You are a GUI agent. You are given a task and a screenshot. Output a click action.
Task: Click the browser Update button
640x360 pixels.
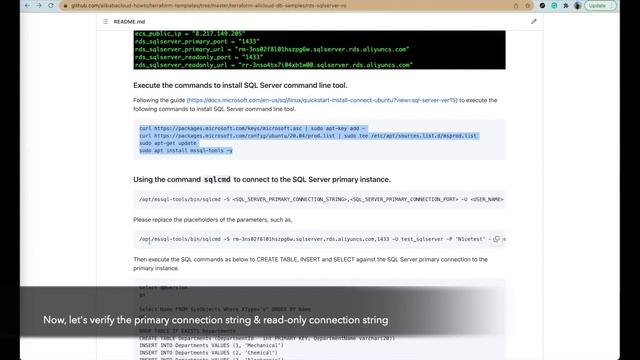600,6
